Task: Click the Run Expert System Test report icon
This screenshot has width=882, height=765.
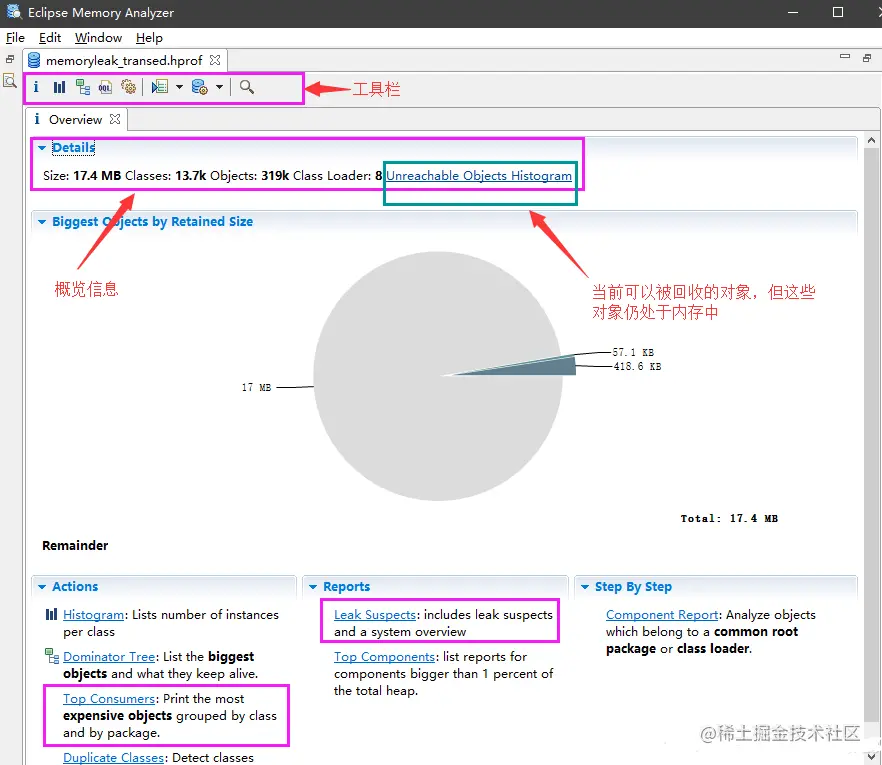Action: point(160,87)
